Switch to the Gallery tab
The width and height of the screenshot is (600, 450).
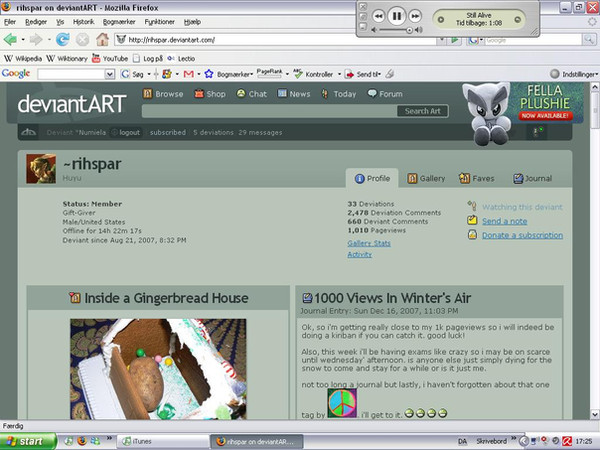[426, 178]
